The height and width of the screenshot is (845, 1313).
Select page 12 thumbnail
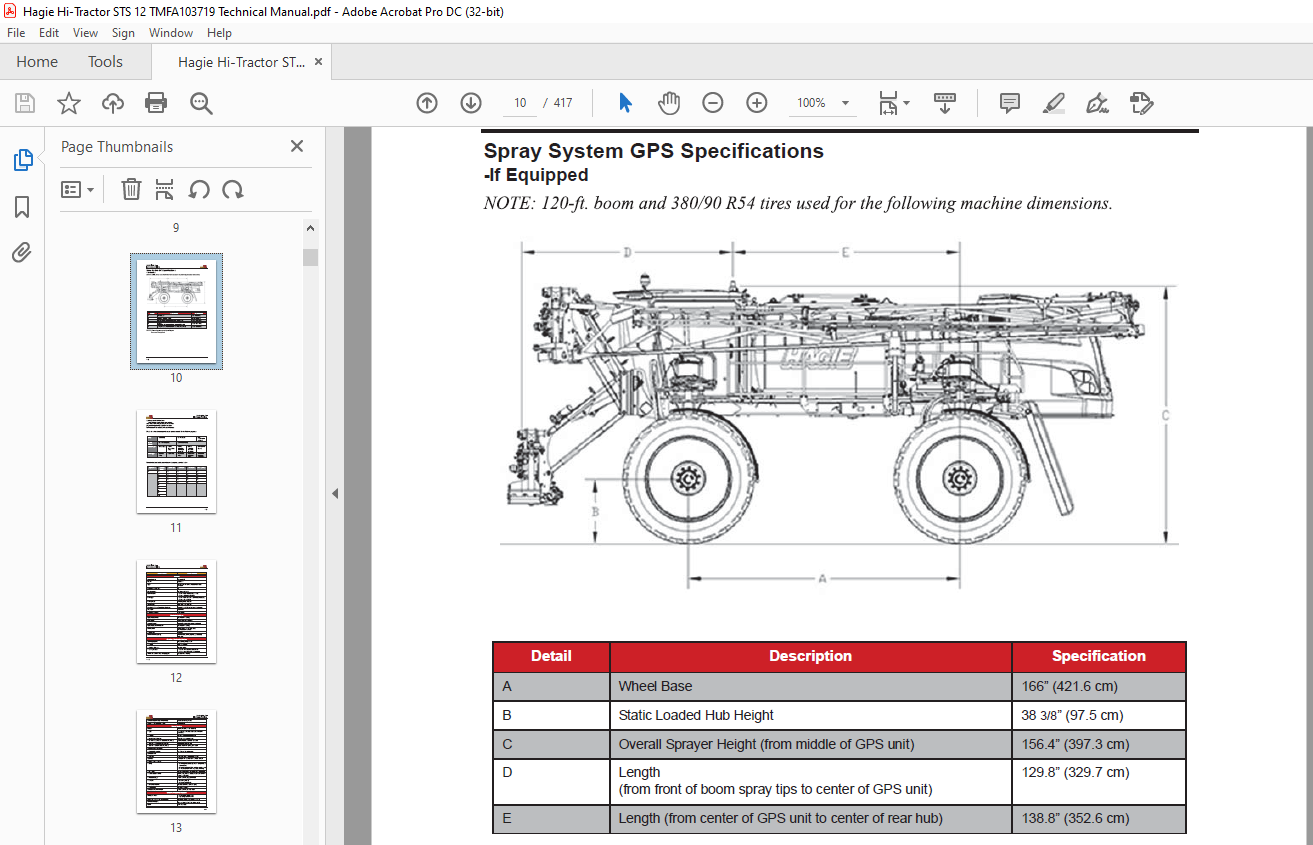point(176,611)
